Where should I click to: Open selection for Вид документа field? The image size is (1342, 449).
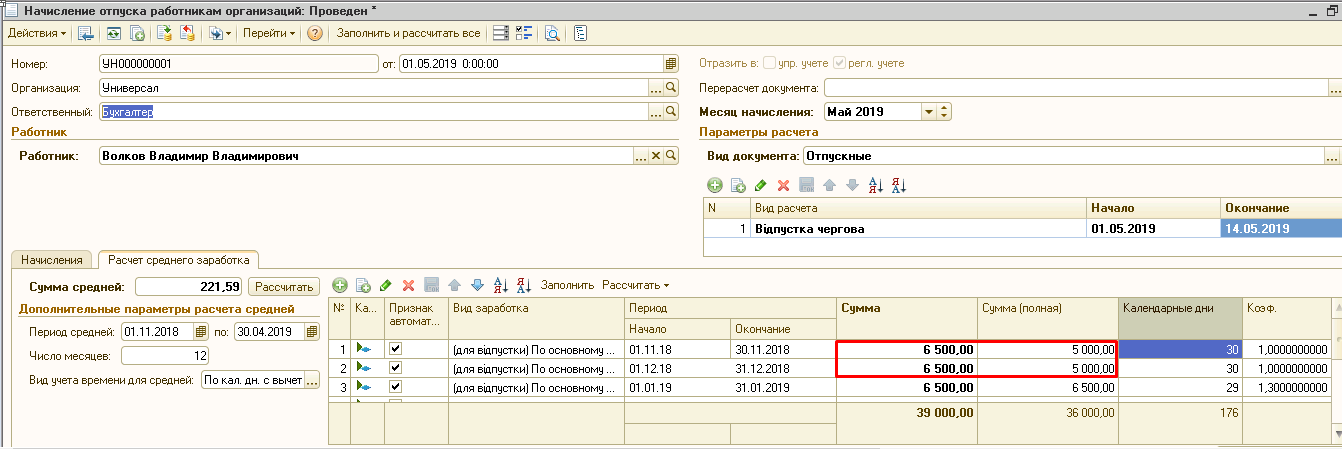tap(1332, 156)
